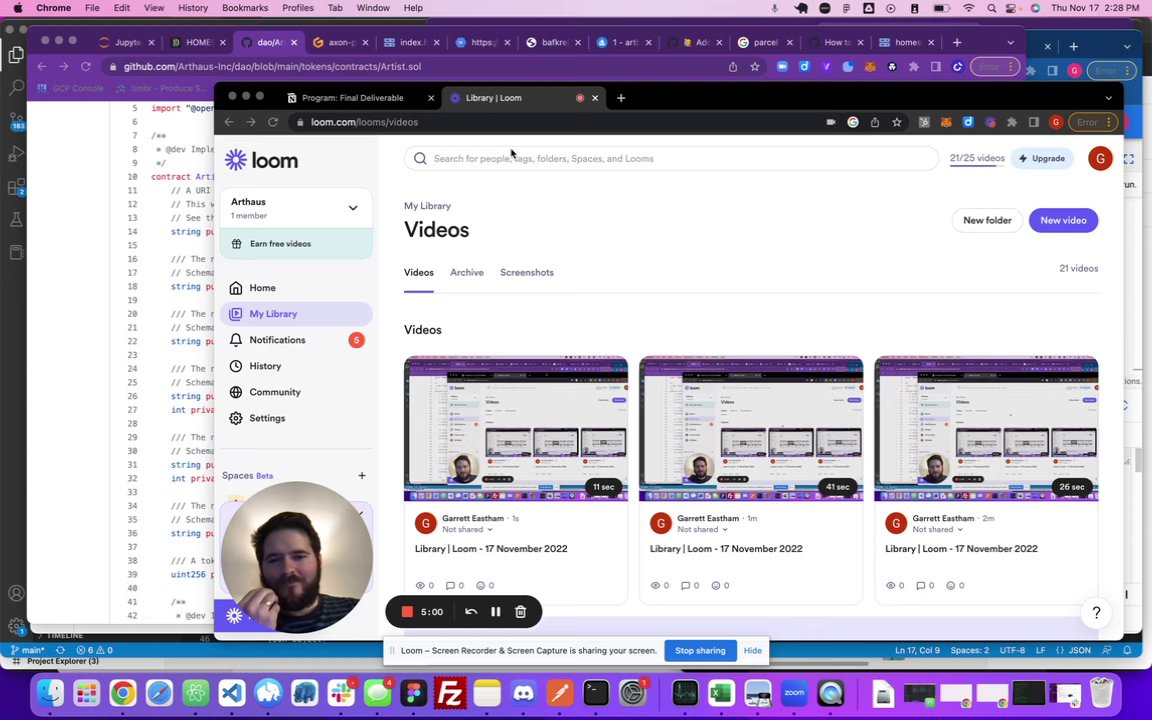This screenshot has height=720, width=1152.
Task: Click the Stop sharing button
Action: point(700,650)
